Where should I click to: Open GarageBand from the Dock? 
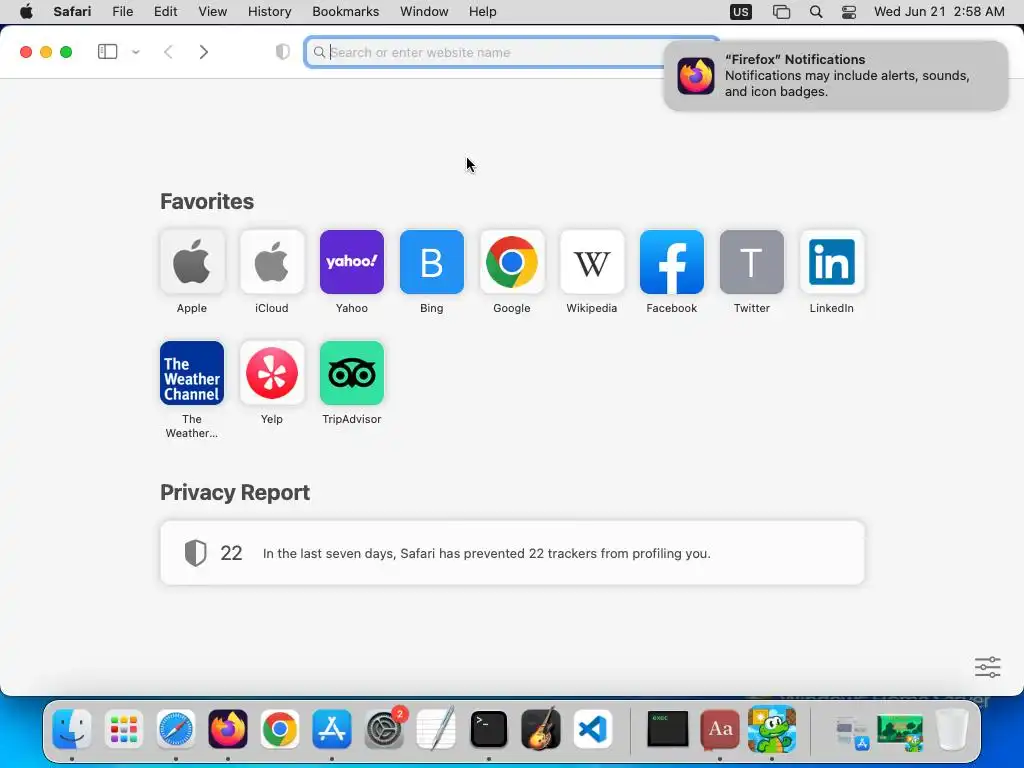click(x=541, y=729)
